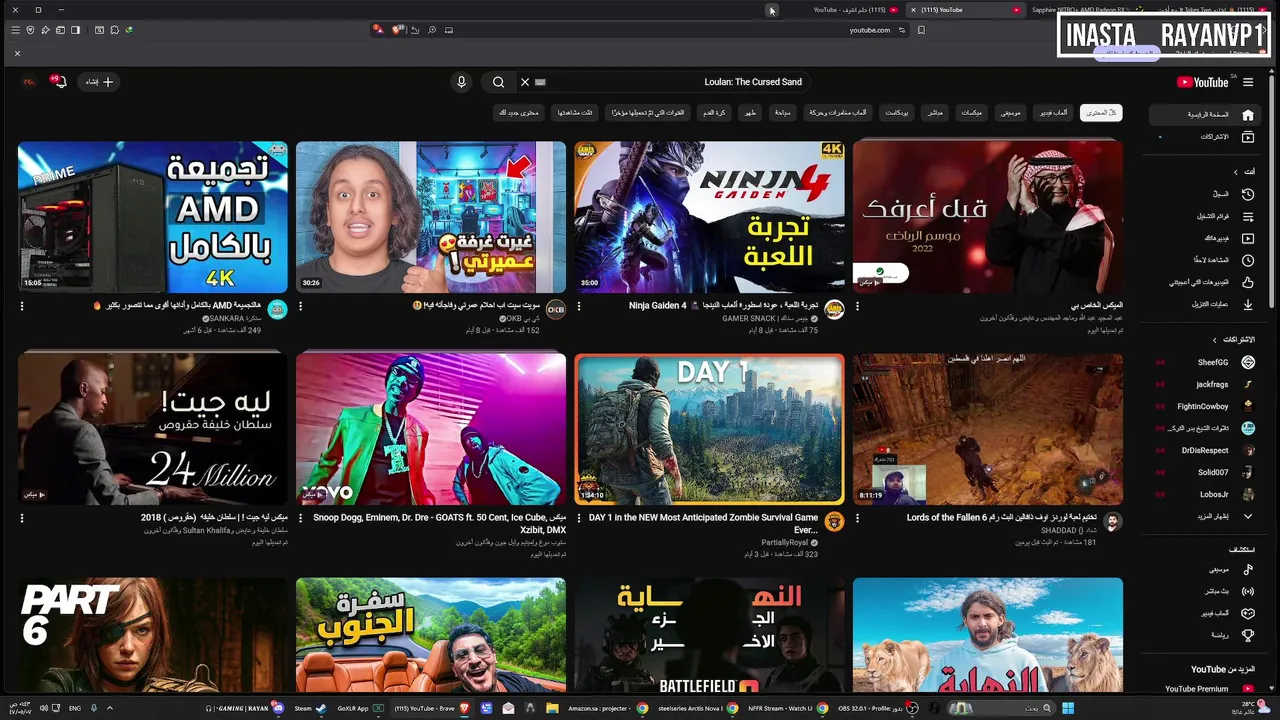Screen dimensions: 1280x720
Task: Open the account avatar menu
Action: click(29, 82)
